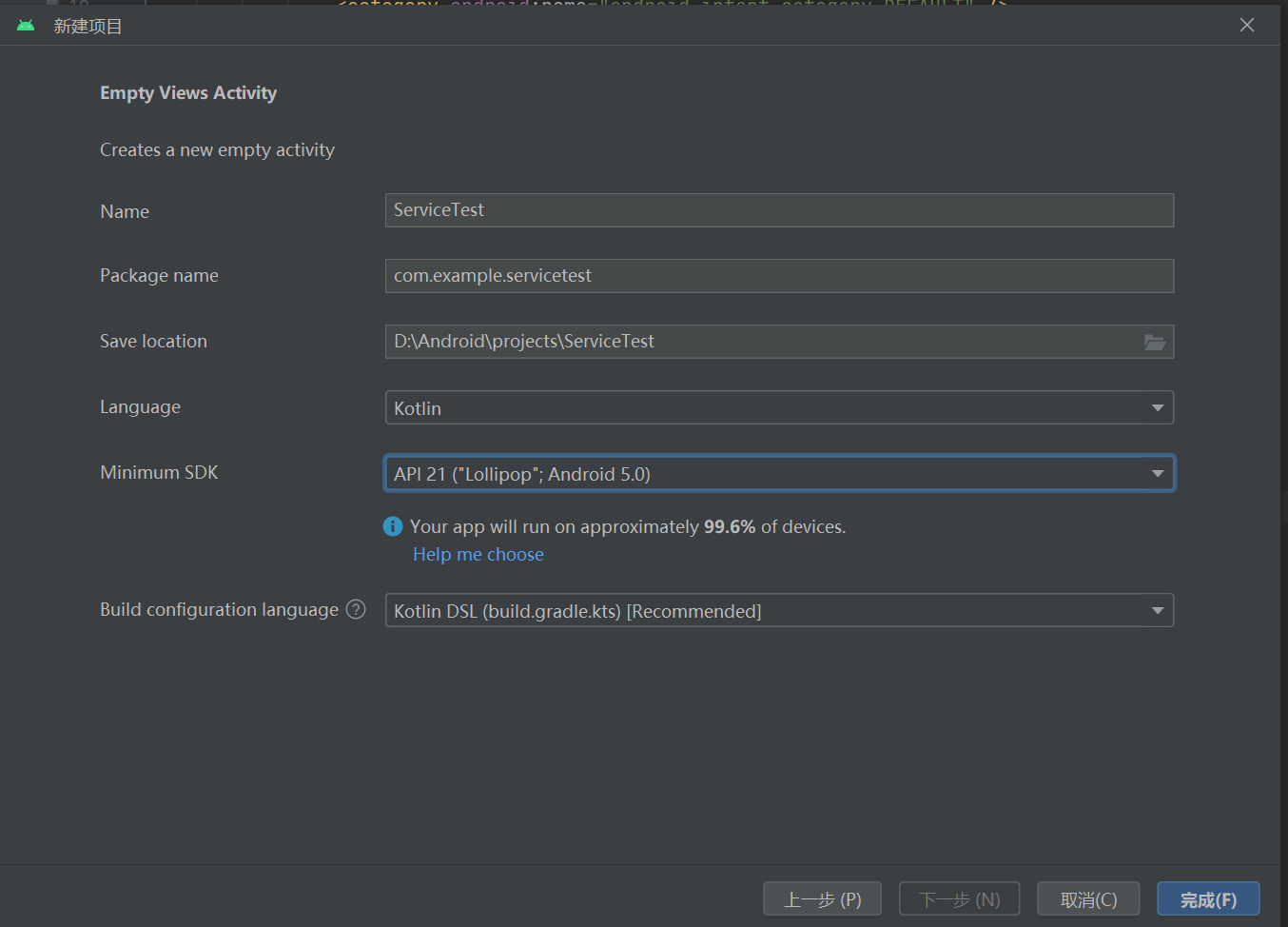The width and height of the screenshot is (1288, 927).
Task: Click the Save location path field
Action: click(761, 342)
